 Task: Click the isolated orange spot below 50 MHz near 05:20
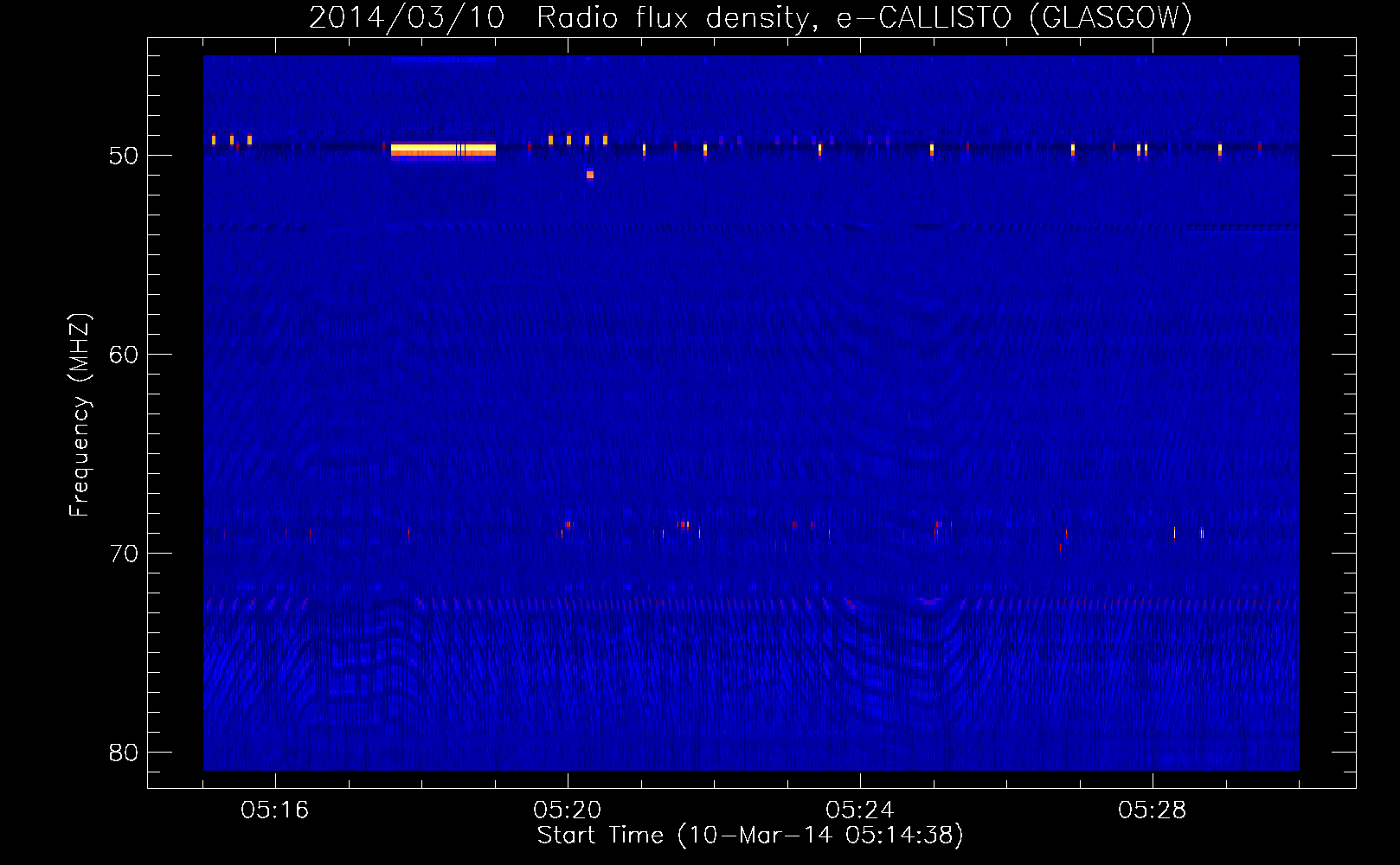pos(590,175)
